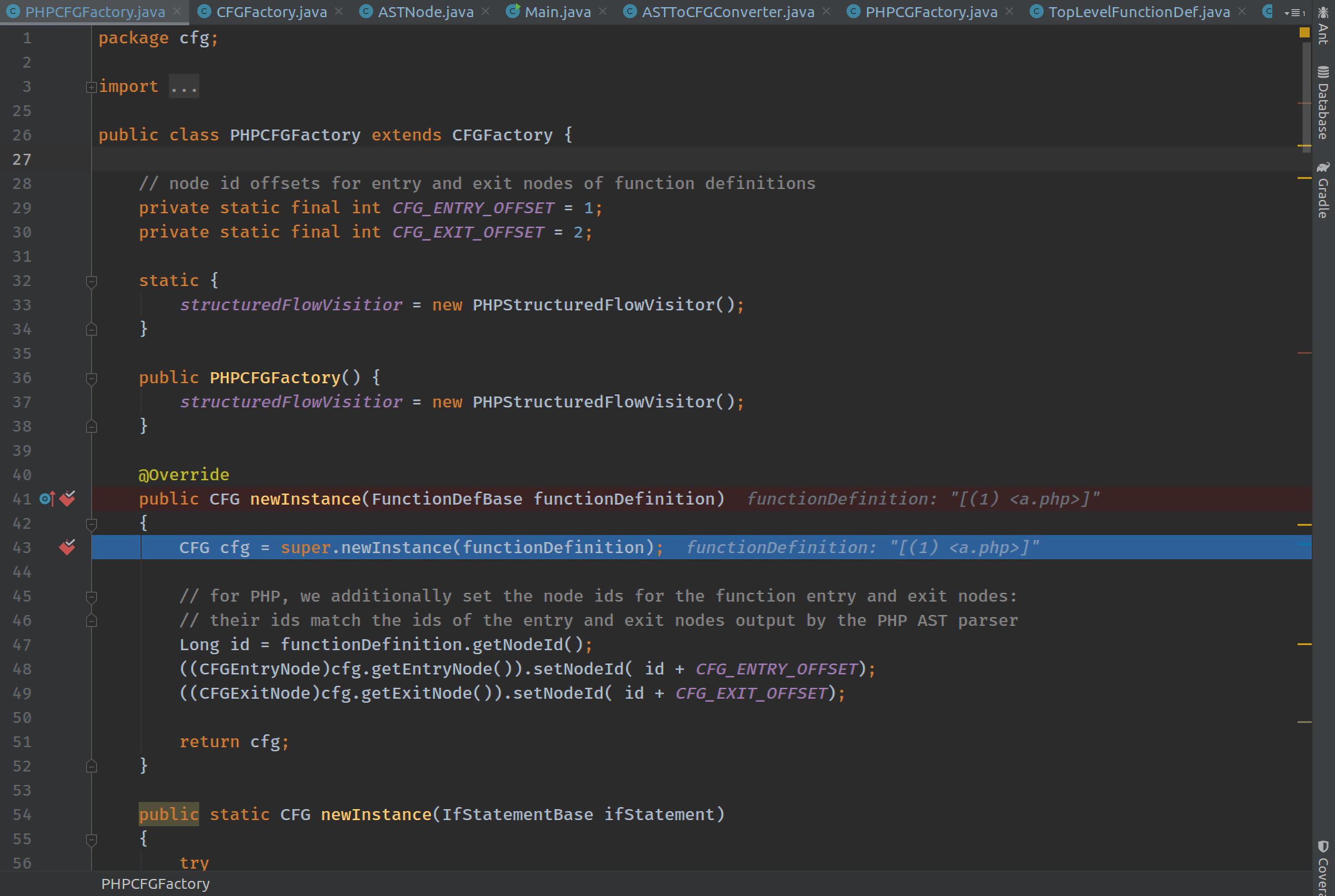This screenshot has width=1335, height=896.
Task: Close the Main.java tab
Action: pyautogui.click(x=603, y=12)
